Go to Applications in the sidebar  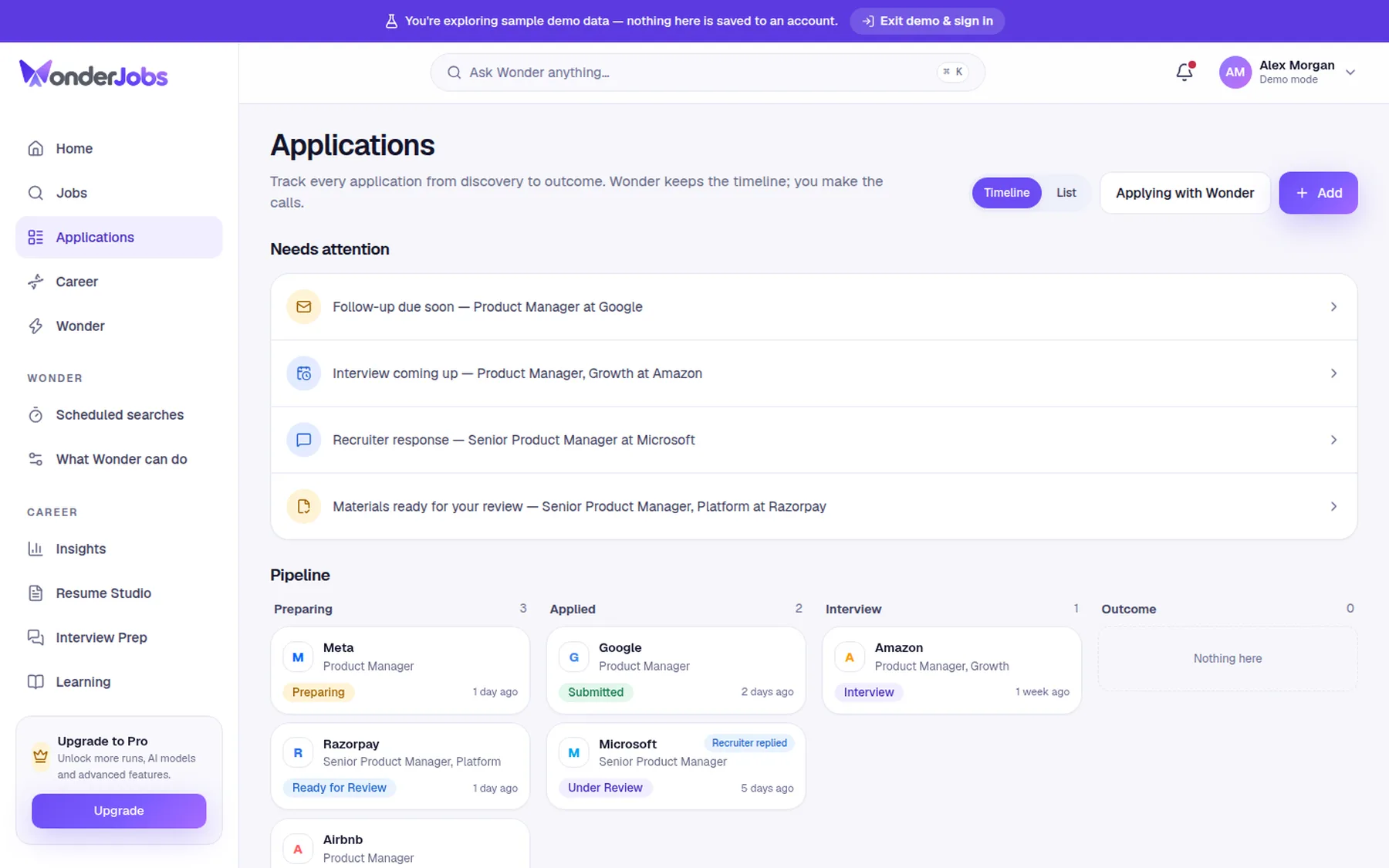pos(119,238)
